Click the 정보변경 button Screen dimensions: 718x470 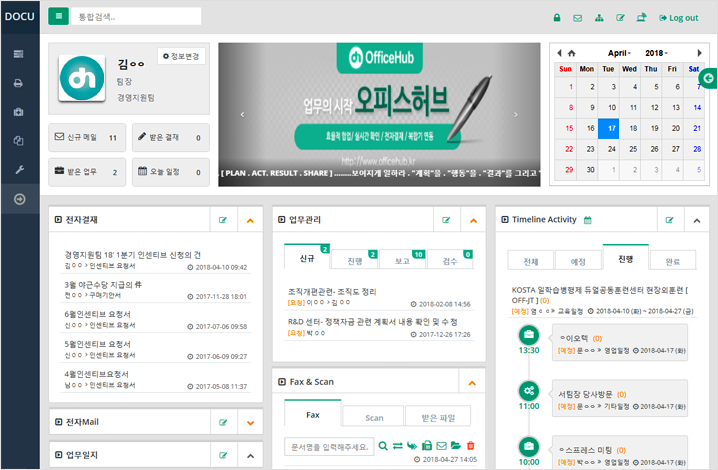(x=181, y=56)
